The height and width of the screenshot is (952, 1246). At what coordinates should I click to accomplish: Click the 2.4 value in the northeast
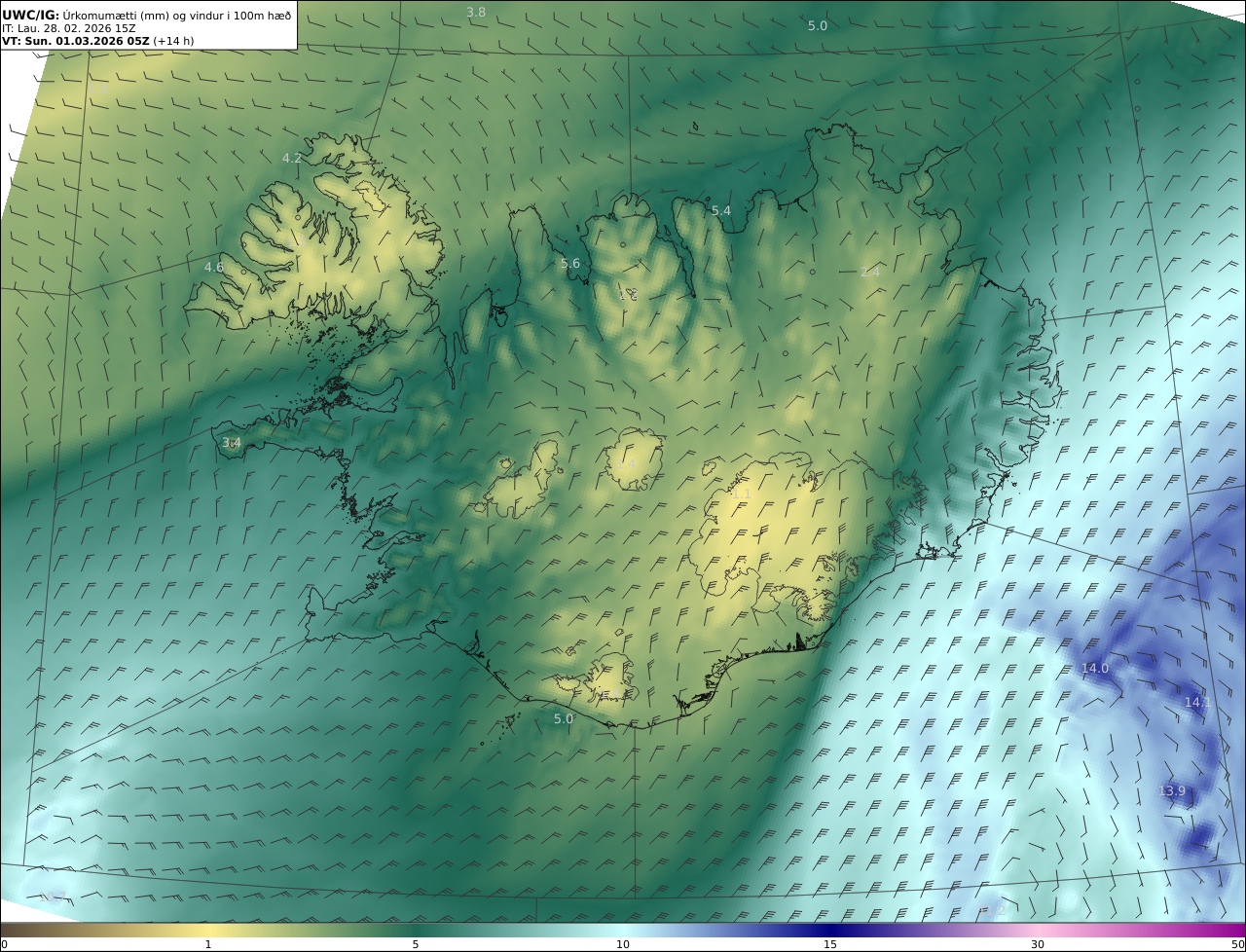point(870,272)
